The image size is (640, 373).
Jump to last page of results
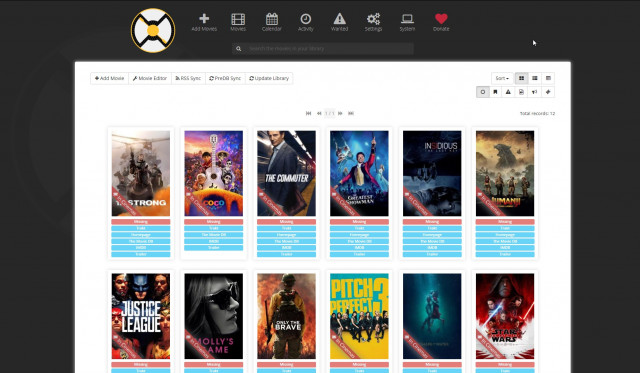[x=351, y=113]
